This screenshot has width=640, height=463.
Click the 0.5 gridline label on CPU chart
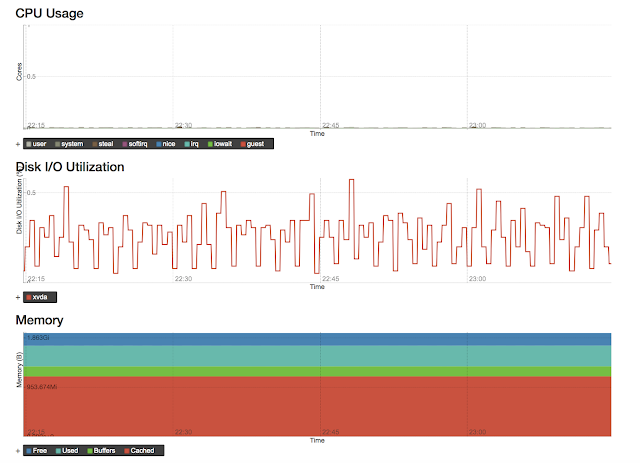click(x=31, y=76)
